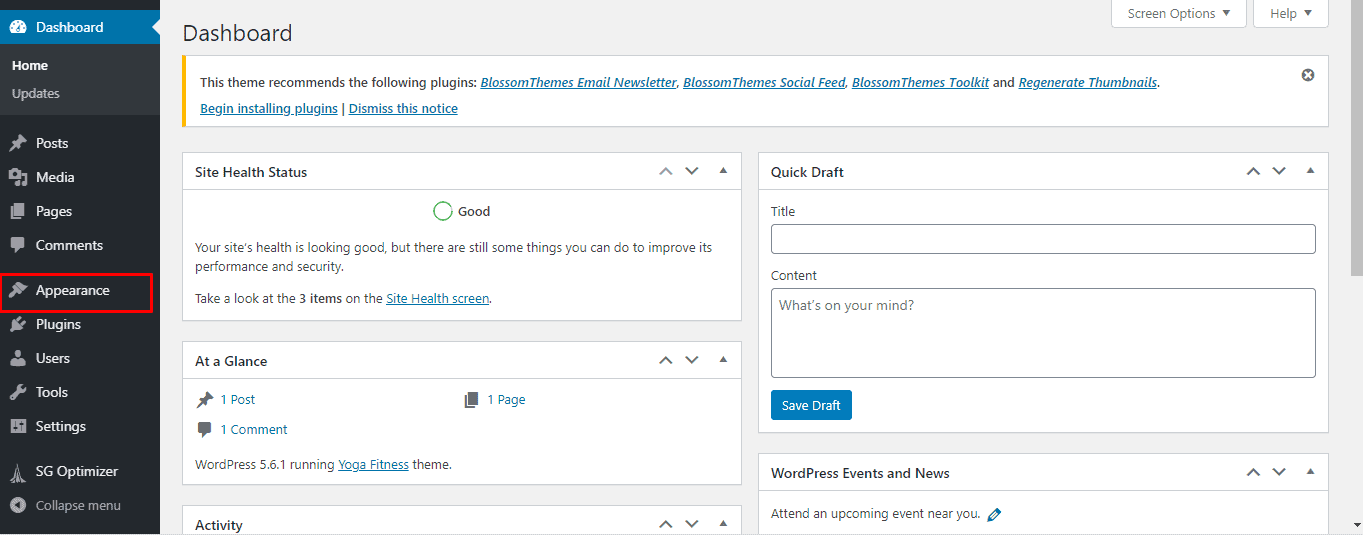This screenshot has width=1363, height=535.
Task: Open the 1 Post link
Action: pyautogui.click(x=238, y=399)
